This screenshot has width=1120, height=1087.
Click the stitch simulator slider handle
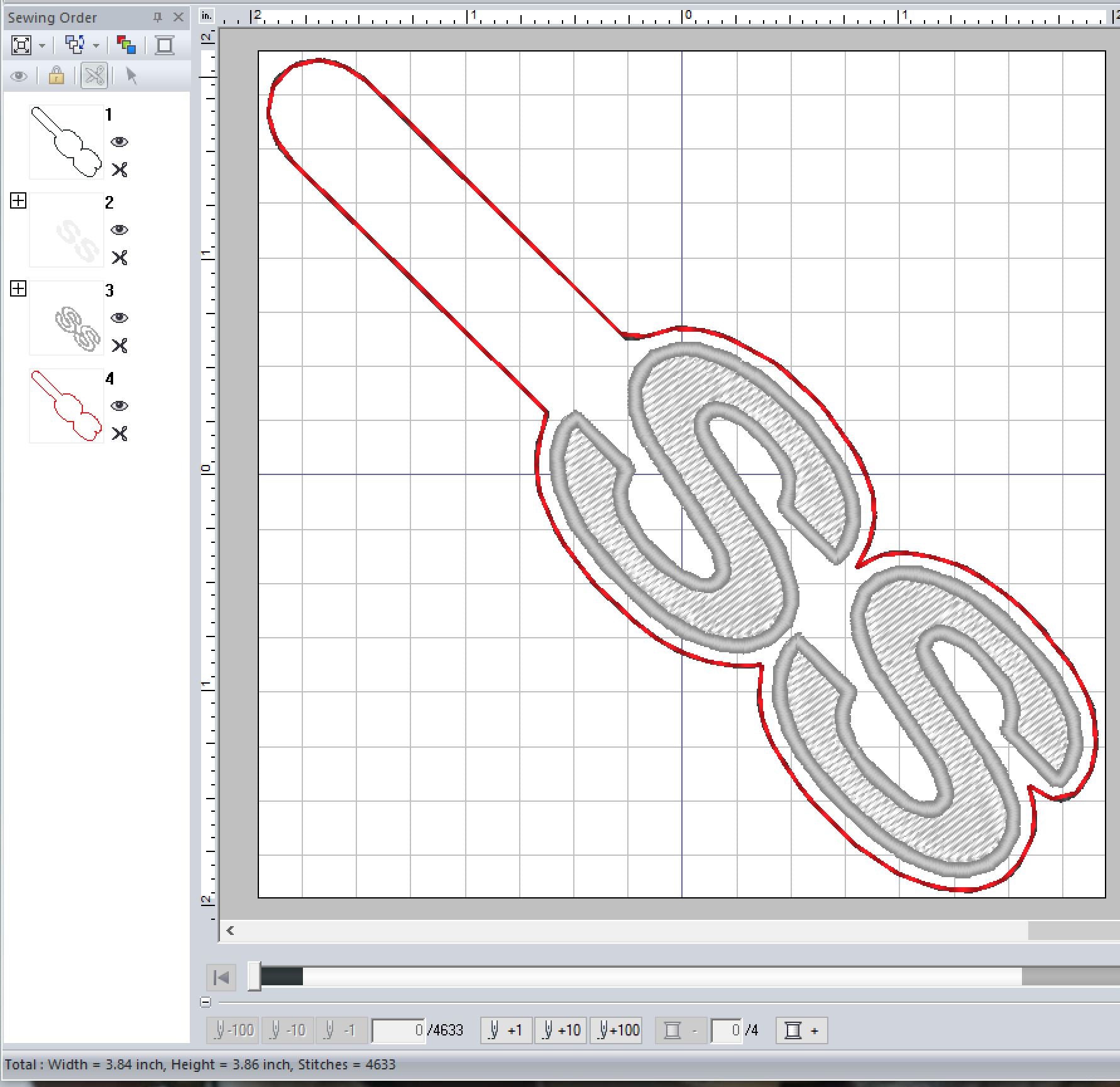pos(254,976)
